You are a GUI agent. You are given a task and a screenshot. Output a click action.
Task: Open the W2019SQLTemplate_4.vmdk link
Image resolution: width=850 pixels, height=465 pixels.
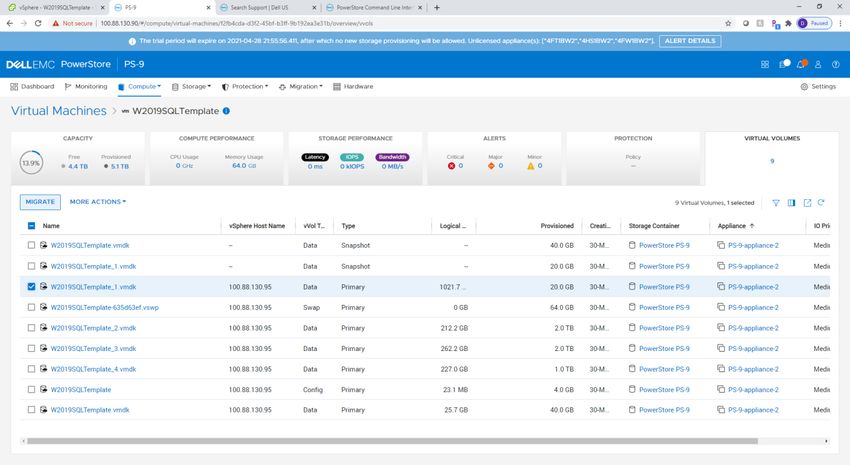coord(93,369)
